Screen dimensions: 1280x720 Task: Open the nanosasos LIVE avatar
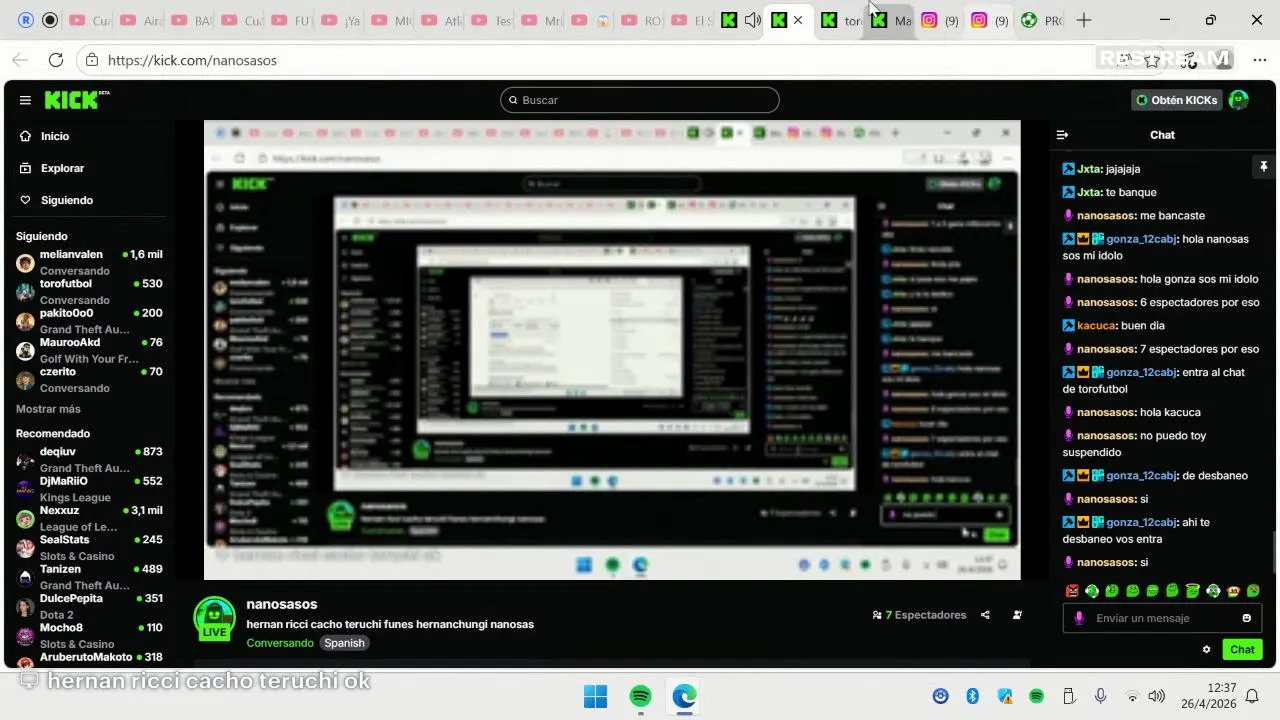point(214,619)
